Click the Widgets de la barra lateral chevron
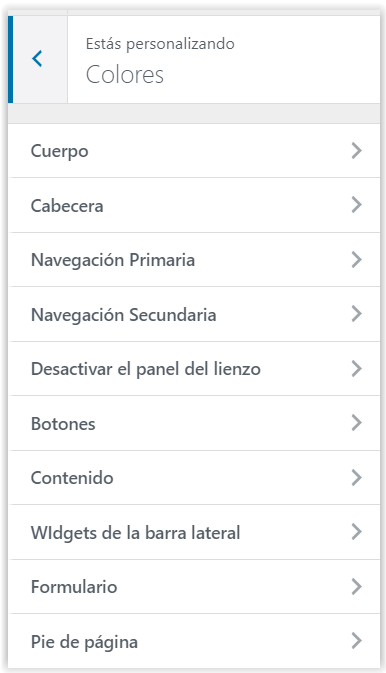This screenshot has height=673, width=386. point(356,532)
